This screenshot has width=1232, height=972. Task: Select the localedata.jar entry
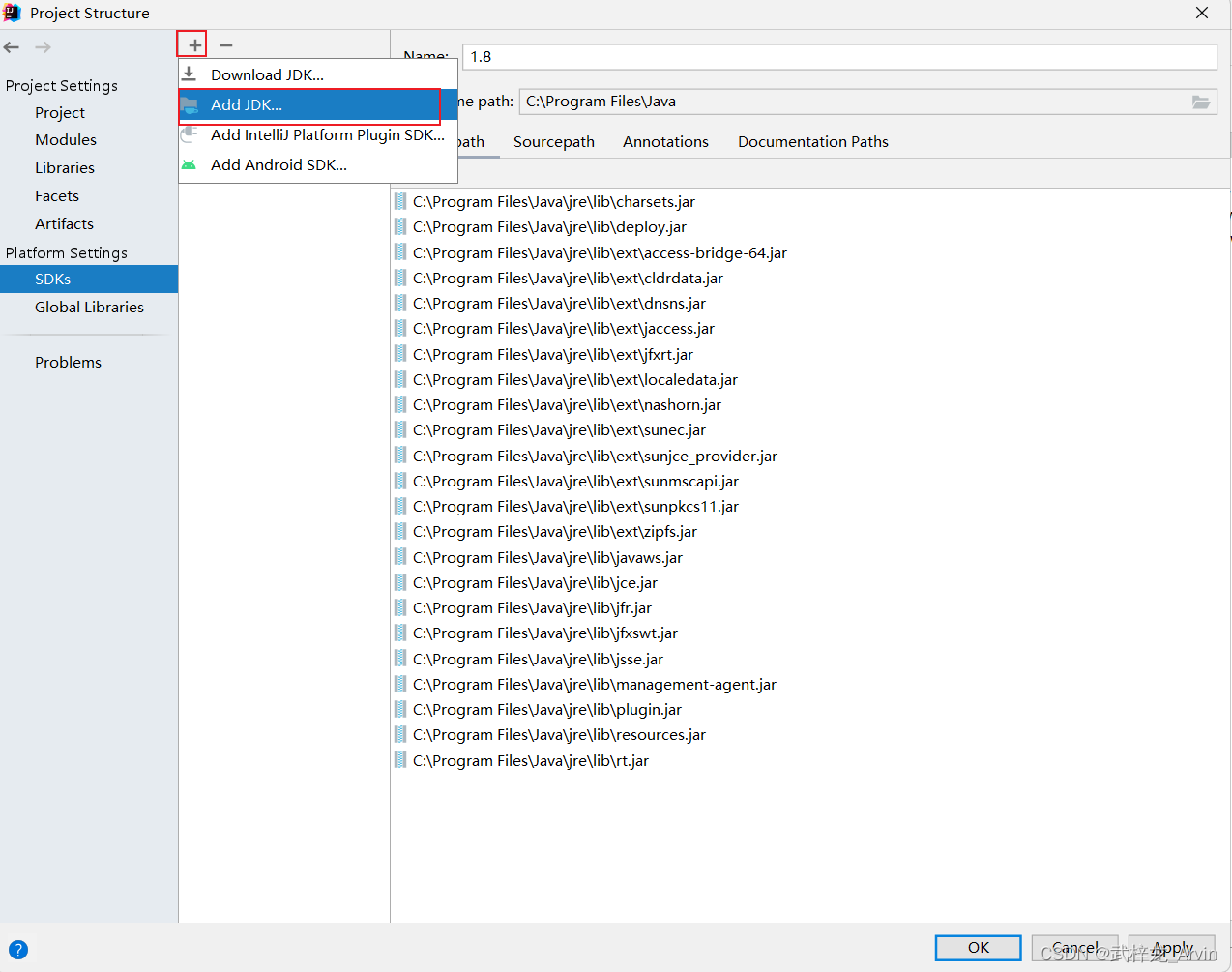pos(575,379)
